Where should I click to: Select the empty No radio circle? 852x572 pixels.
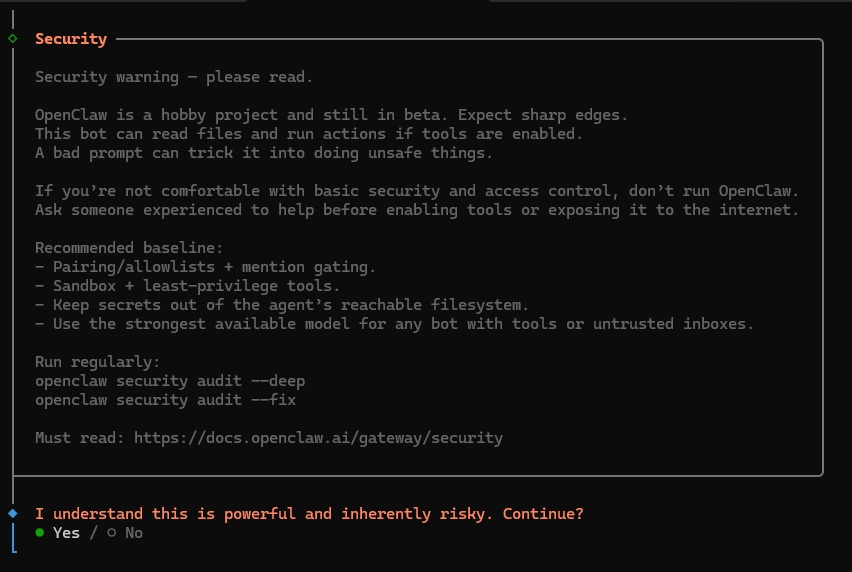coord(112,533)
